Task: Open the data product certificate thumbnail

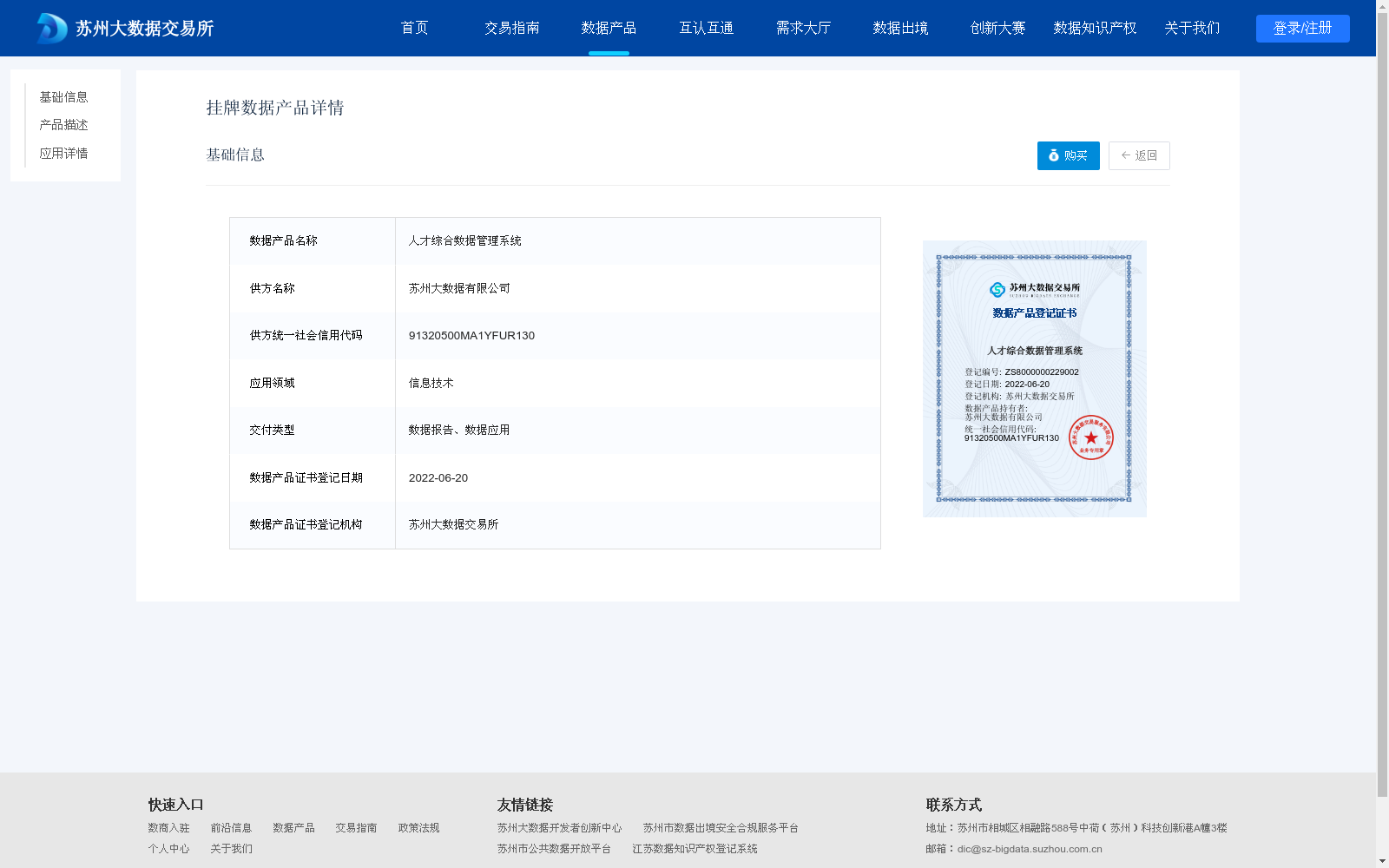Action: (x=1034, y=378)
